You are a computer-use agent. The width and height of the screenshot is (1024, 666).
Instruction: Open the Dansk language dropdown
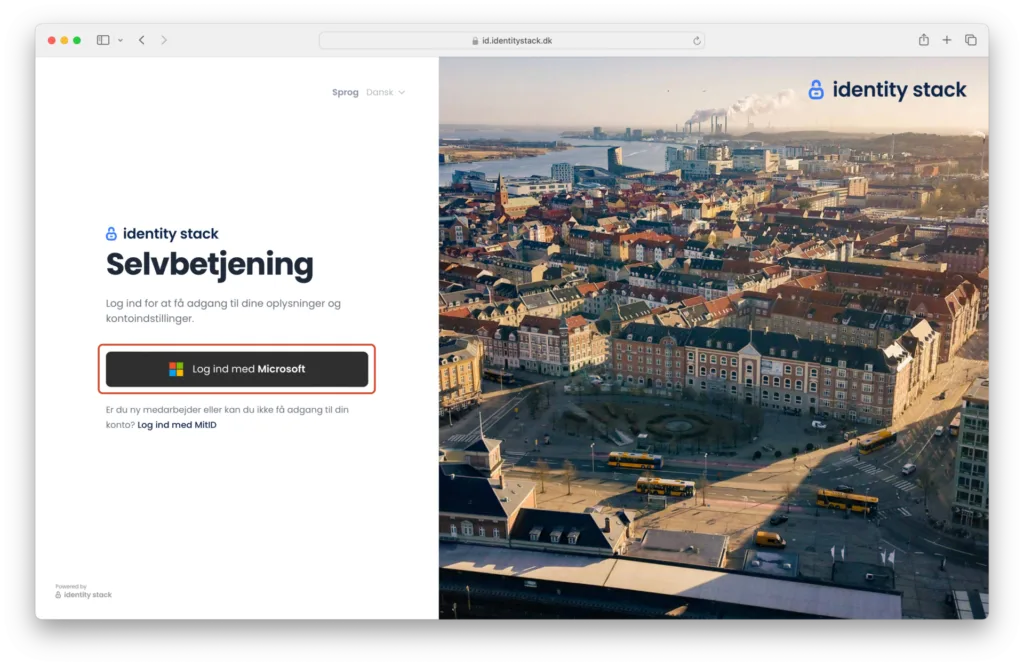pos(385,92)
